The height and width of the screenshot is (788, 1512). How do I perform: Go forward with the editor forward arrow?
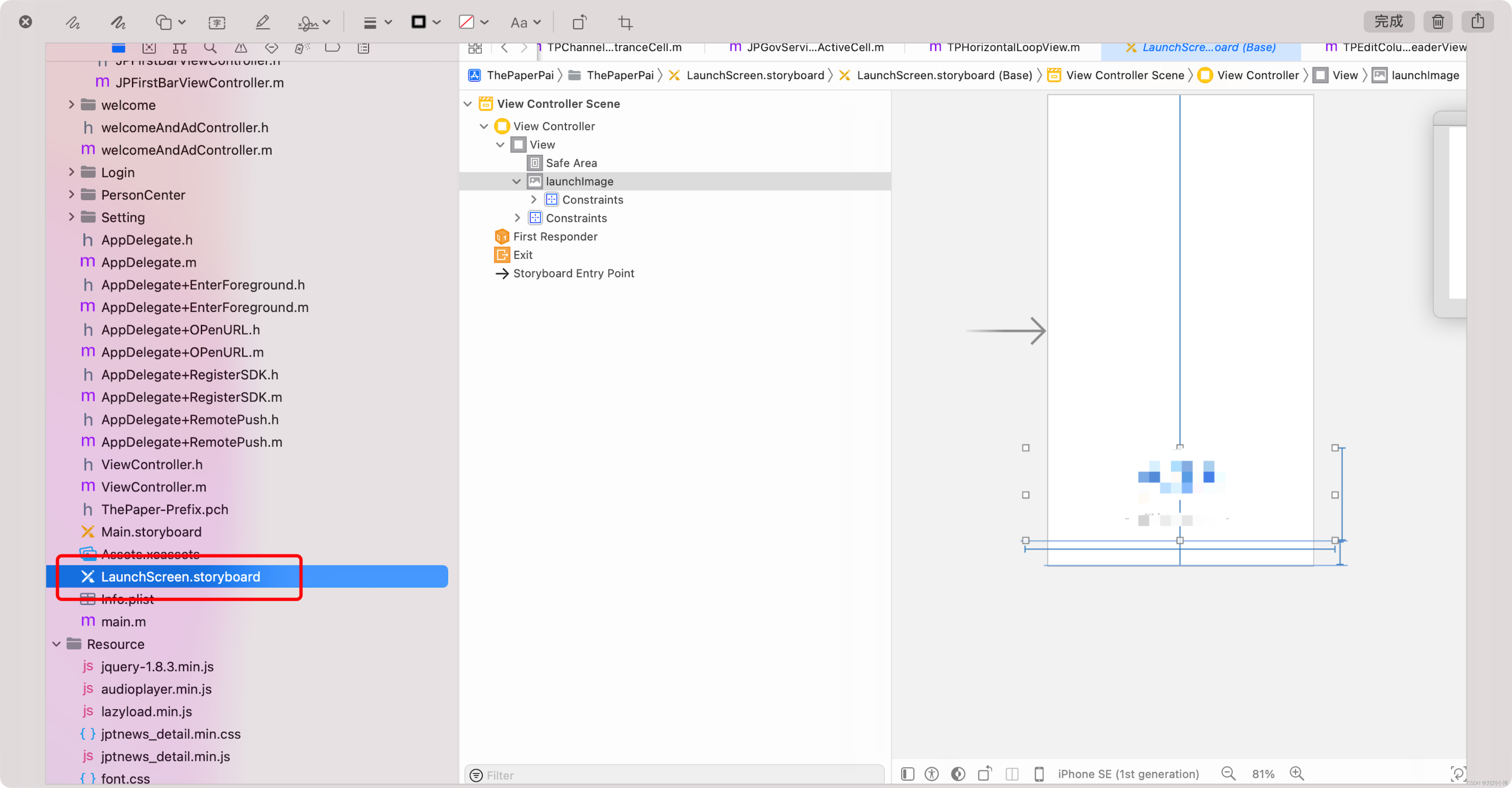(x=524, y=48)
